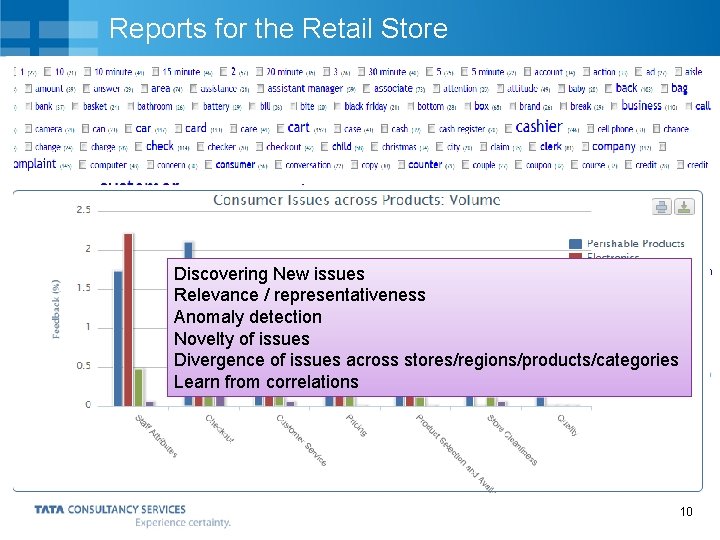Click the 'Perishable Products' legend label
The width and height of the screenshot is (720, 540).
636,243
